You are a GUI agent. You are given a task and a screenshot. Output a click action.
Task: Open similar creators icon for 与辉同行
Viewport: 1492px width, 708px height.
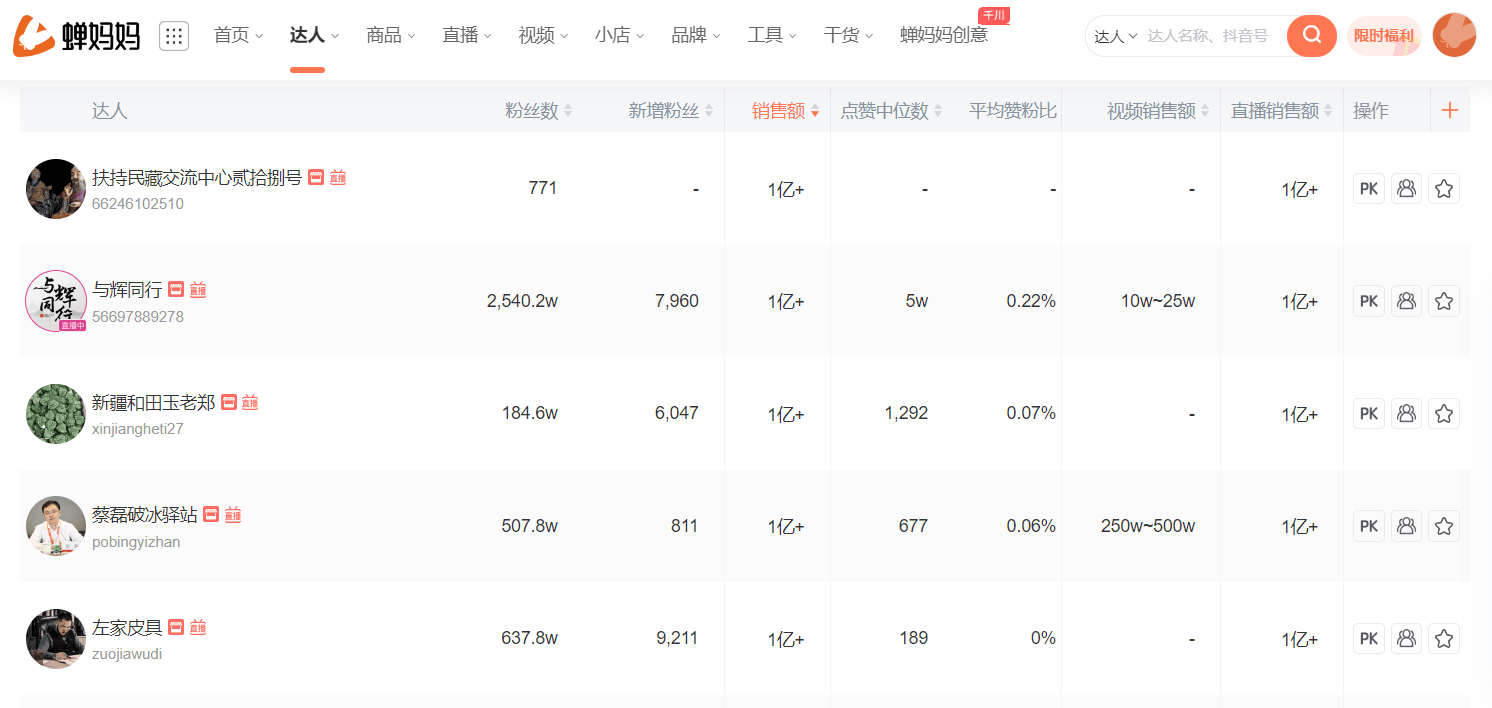pos(1406,301)
